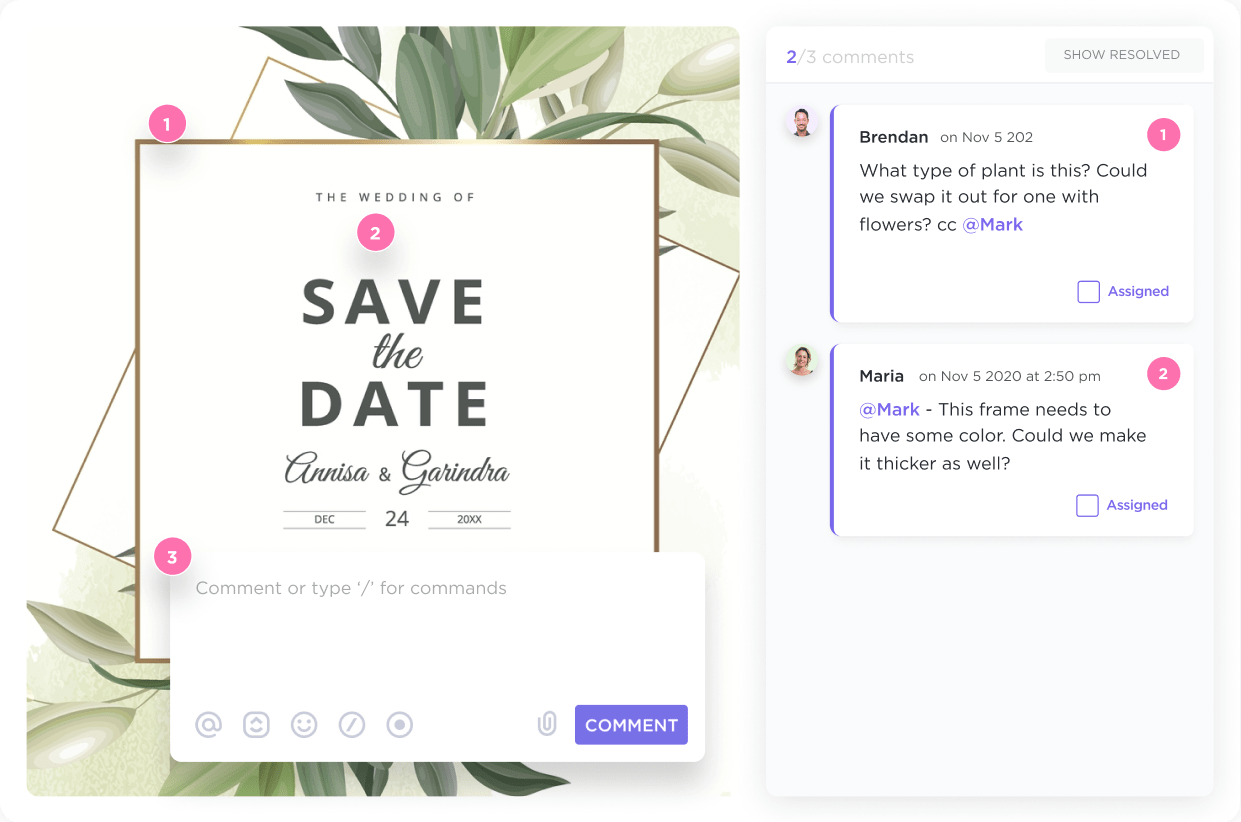Click @Mark mention in Brendan's comment
Screen dimensions: 1241x822
click(x=992, y=224)
